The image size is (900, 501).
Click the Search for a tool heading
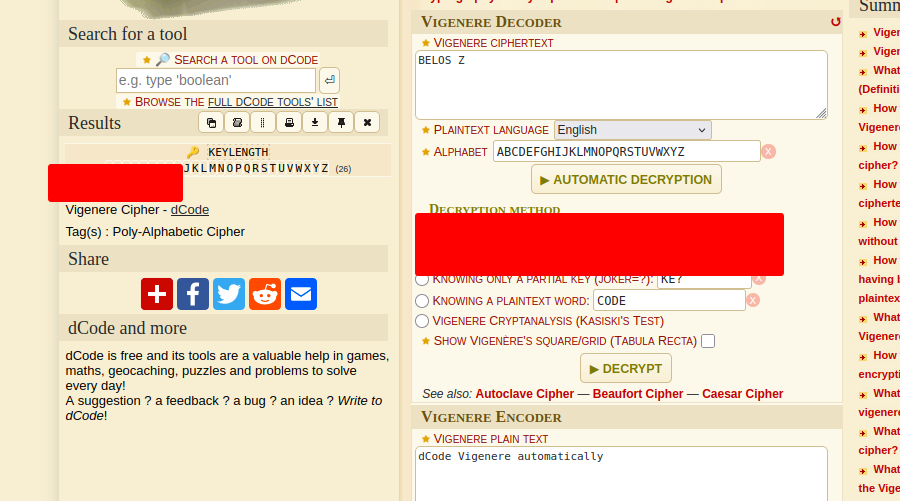127,34
